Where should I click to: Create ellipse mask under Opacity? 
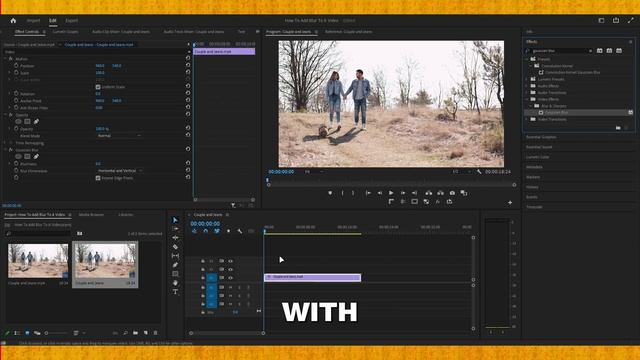click(18, 122)
